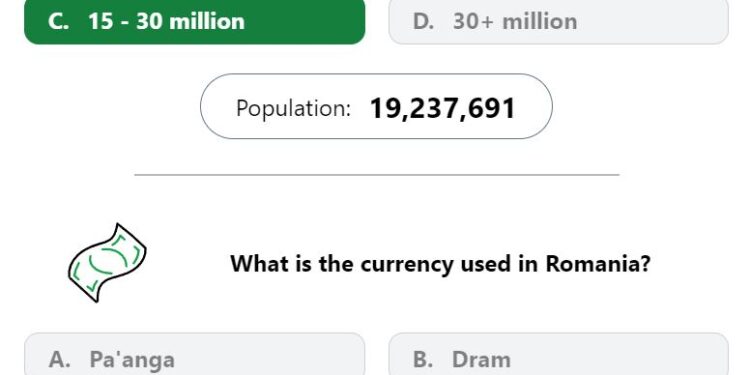The width and height of the screenshot is (750, 375).
Task: Click the population value 19,237,691
Action: (x=443, y=108)
